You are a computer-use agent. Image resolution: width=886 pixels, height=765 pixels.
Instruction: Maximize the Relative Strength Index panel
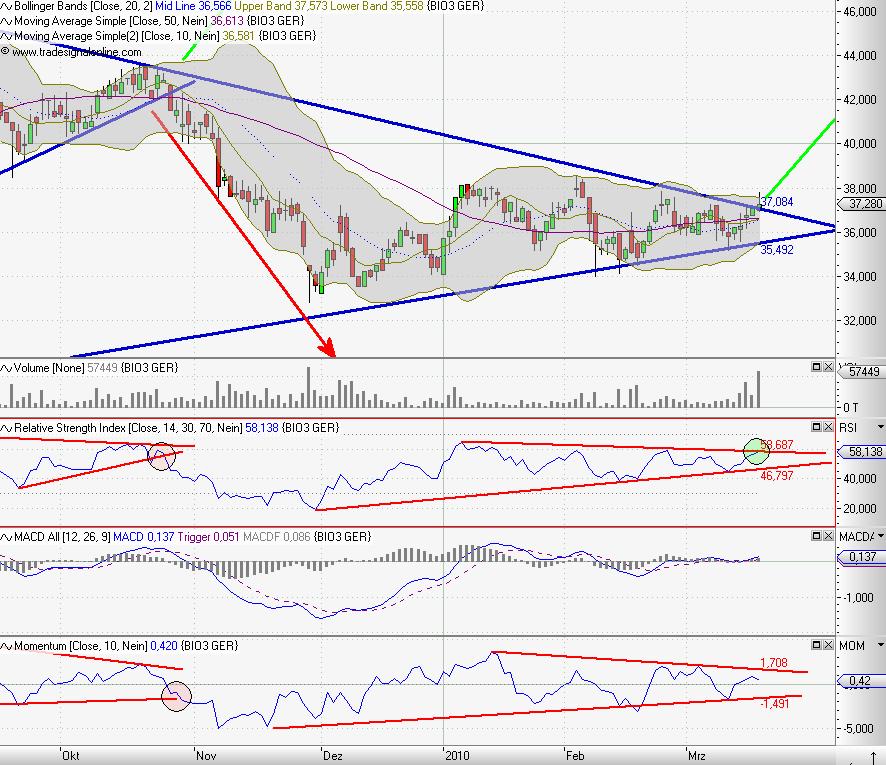pyautogui.click(x=816, y=427)
